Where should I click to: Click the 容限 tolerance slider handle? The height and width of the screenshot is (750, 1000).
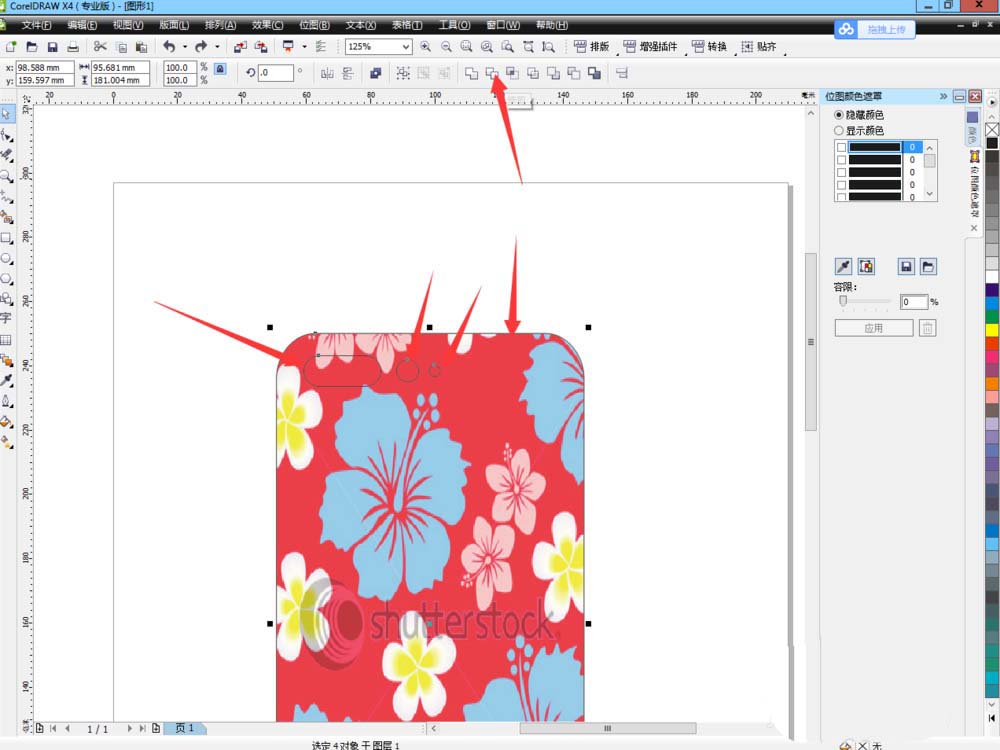click(843, 300)
